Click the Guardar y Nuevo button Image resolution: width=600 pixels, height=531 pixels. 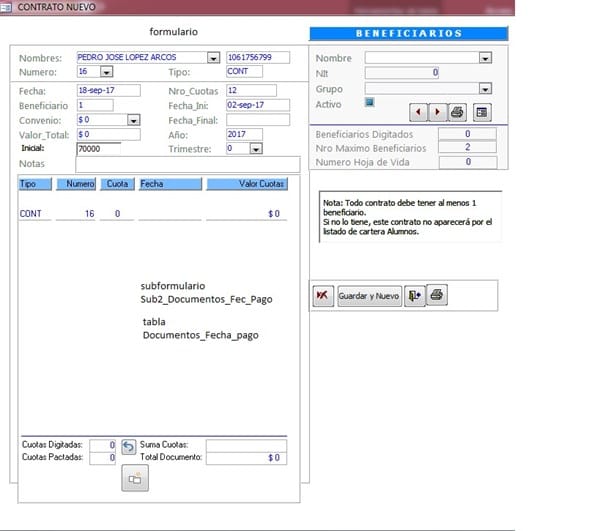click(x=369, y=296)
